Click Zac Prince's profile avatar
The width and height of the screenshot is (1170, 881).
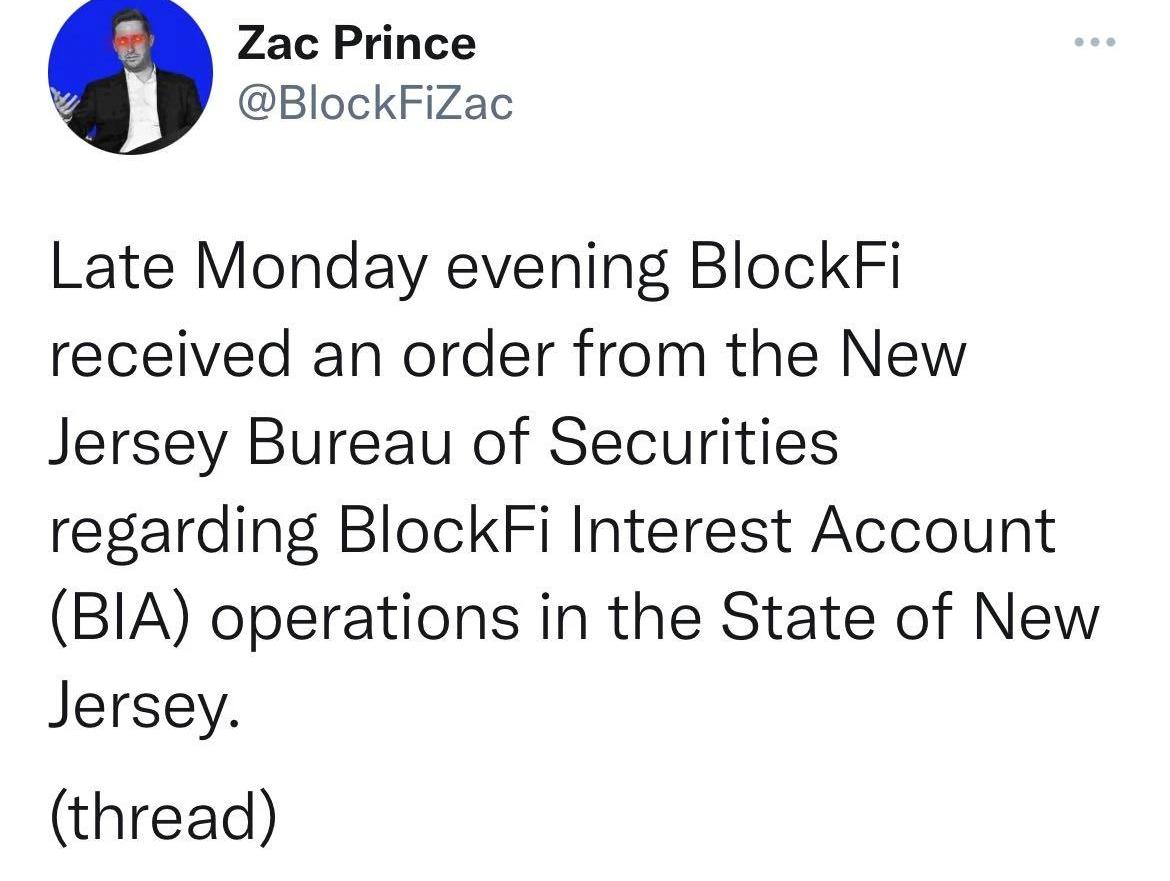pos(131,79)
